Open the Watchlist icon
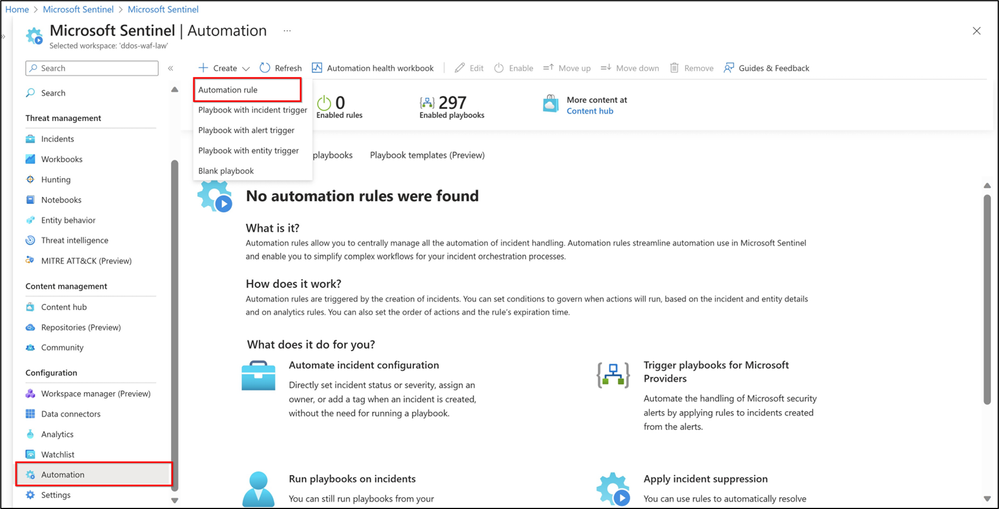 click(x=30, y=455)
